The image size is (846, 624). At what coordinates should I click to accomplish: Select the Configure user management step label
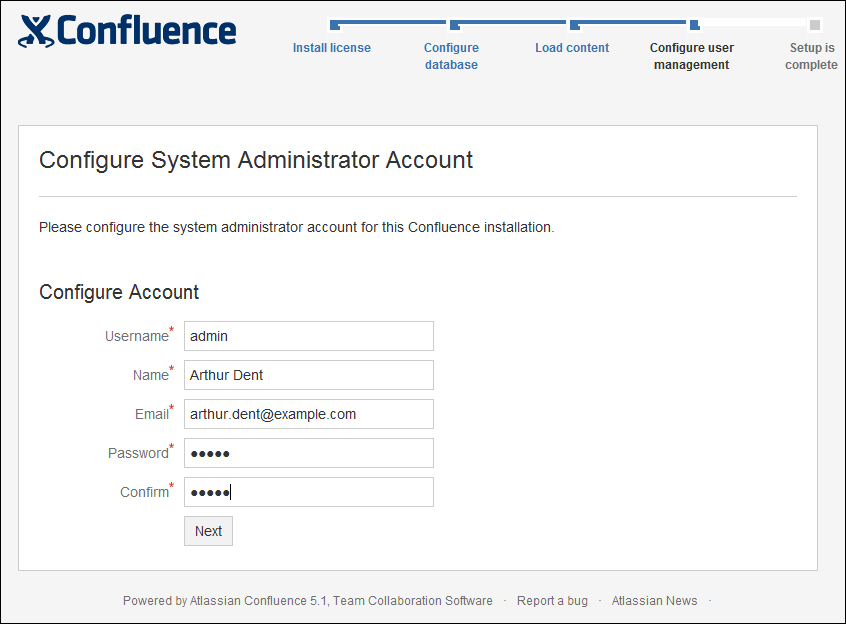[692, 56]
